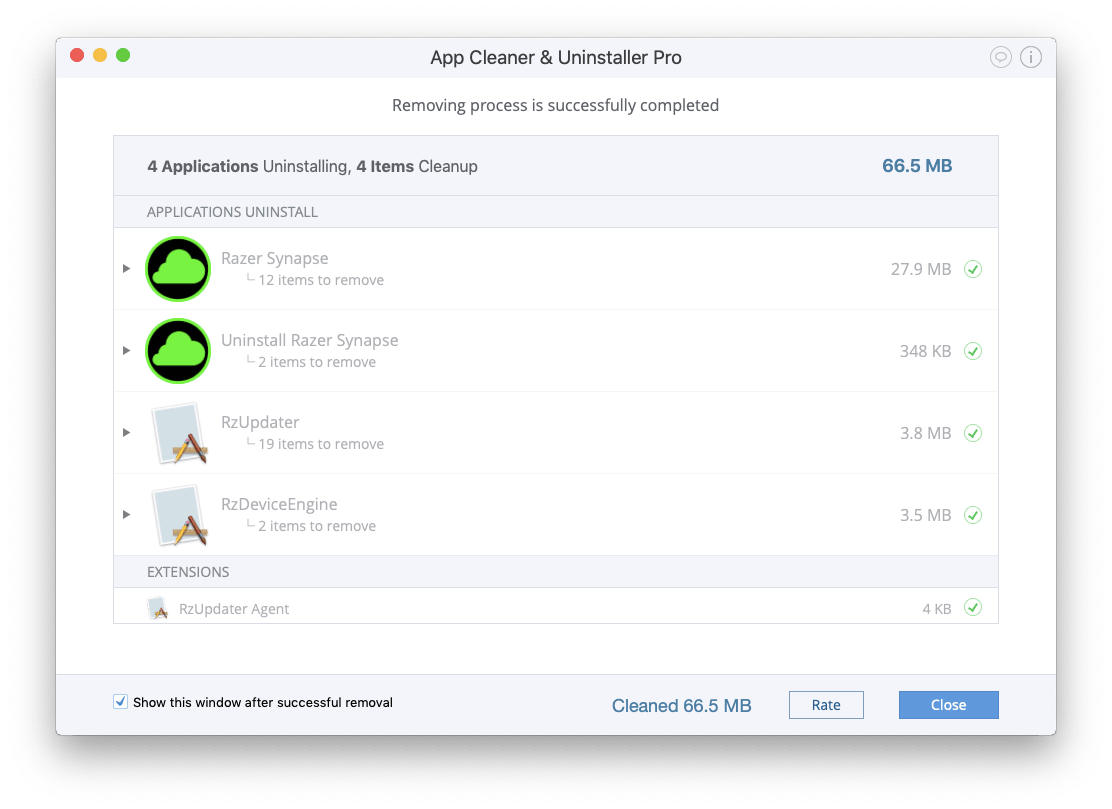Select the EXTENSIONS section header
Image resolution: width=1112 pixels, height=809 pixels.
[188, 571]
